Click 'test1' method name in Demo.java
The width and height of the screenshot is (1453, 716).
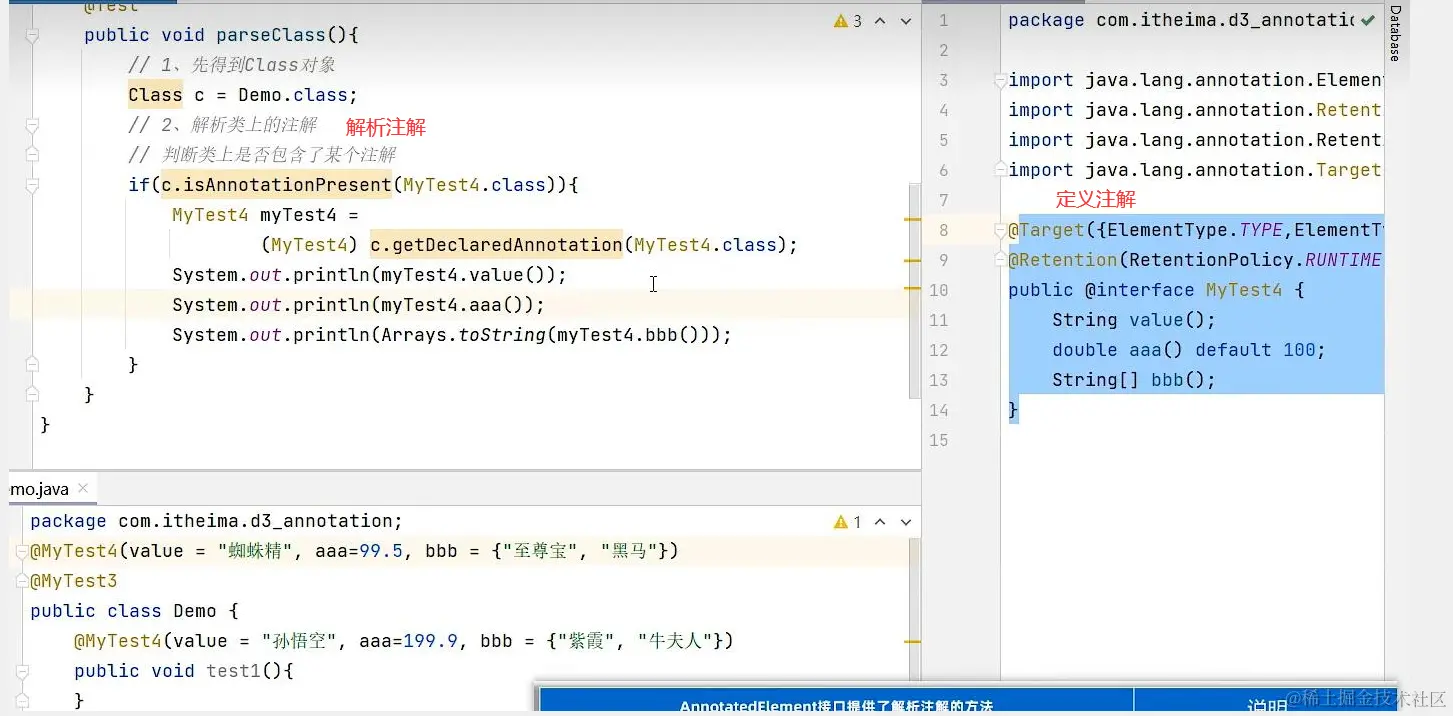pos(234,671)
